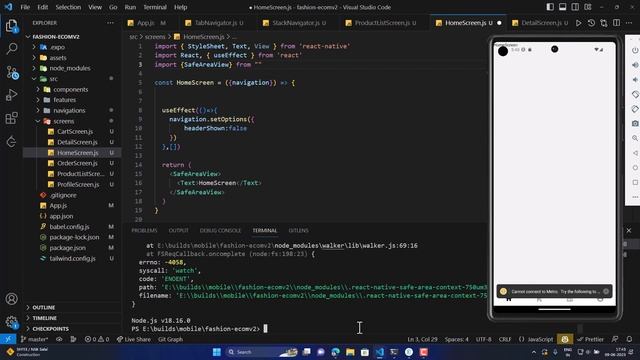The image size is (640, 360).
Task: Open the Source Control view
Action: [11, 73]
